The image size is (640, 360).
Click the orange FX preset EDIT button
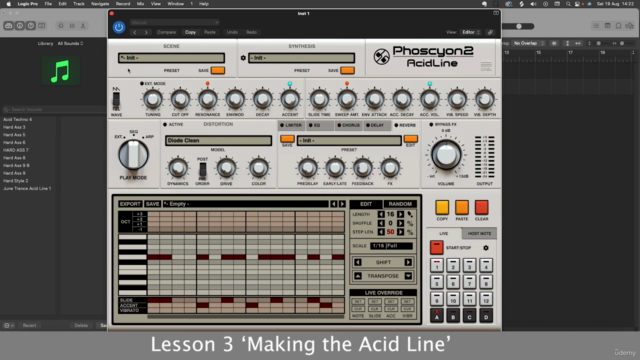tap(411, 139)
